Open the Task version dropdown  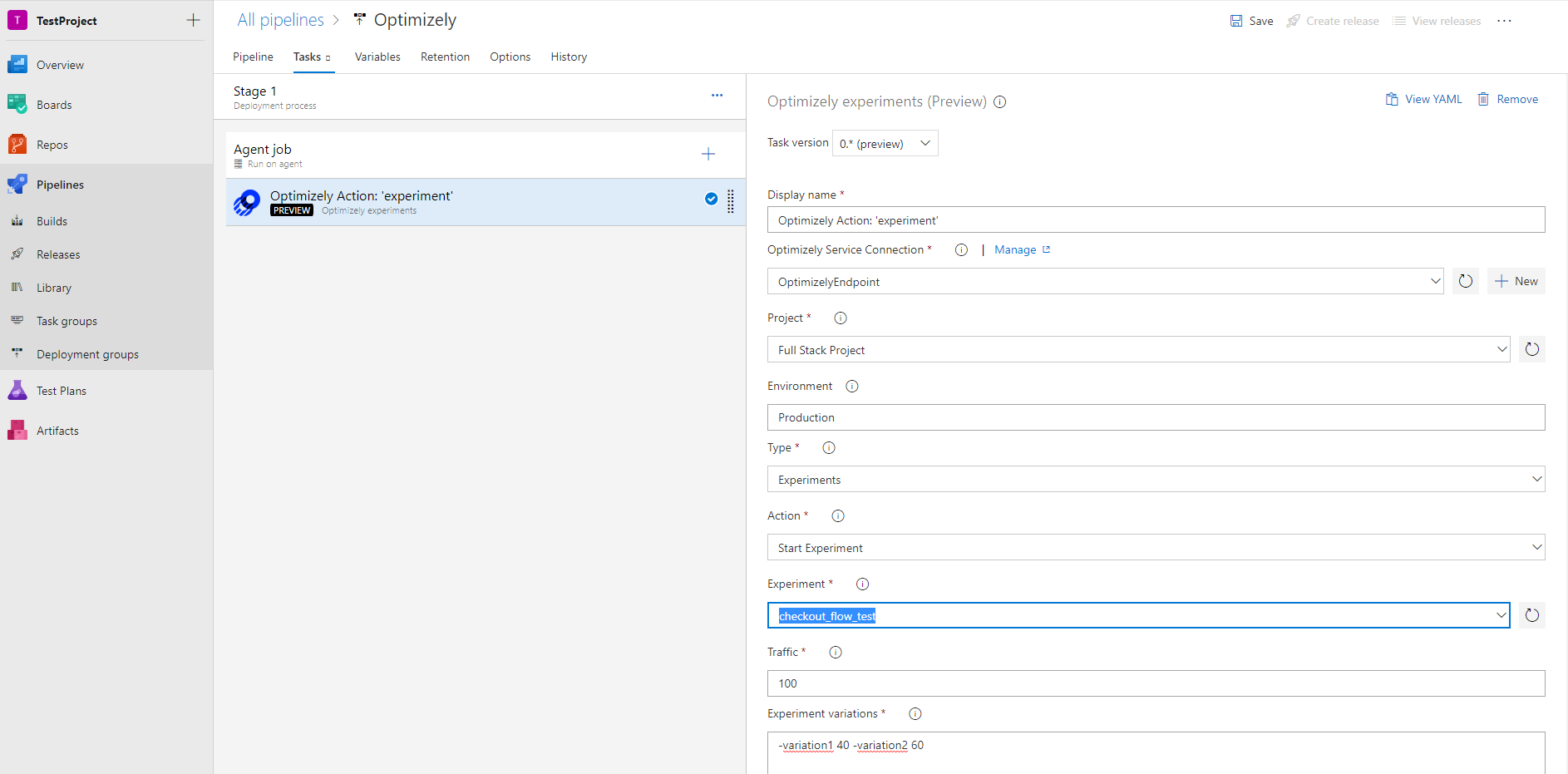point(885,142)
